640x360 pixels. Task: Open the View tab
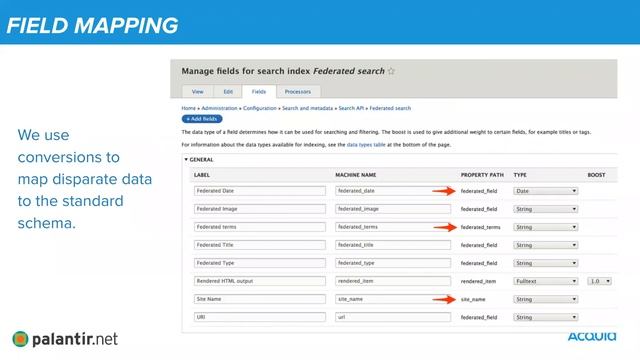[198, 92]
